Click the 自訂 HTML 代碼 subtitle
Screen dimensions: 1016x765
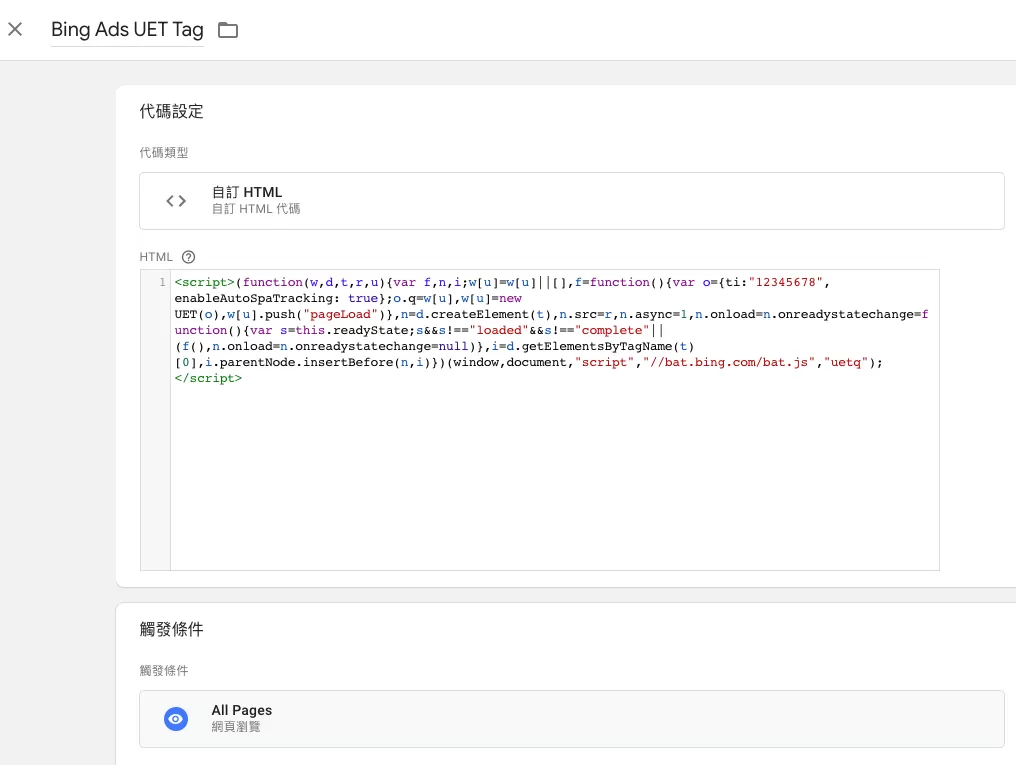256,209
